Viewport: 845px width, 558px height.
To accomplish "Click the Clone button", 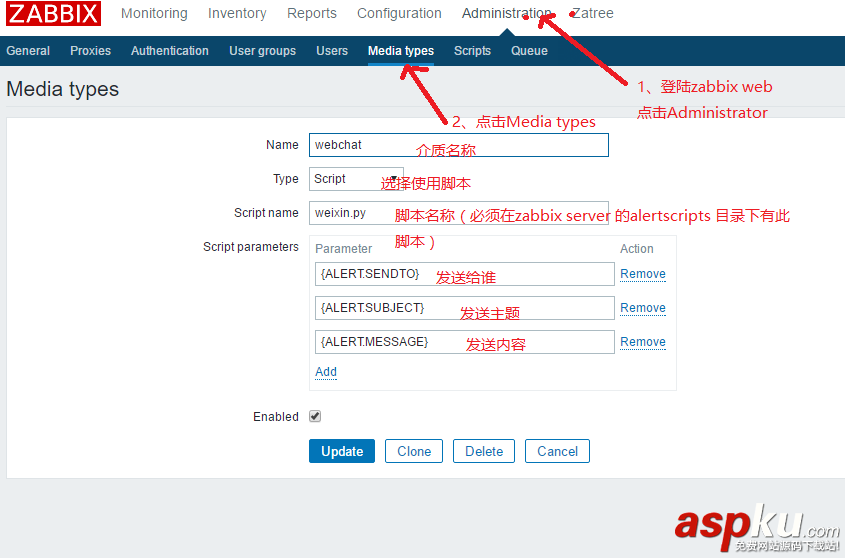I will point(414,451).
